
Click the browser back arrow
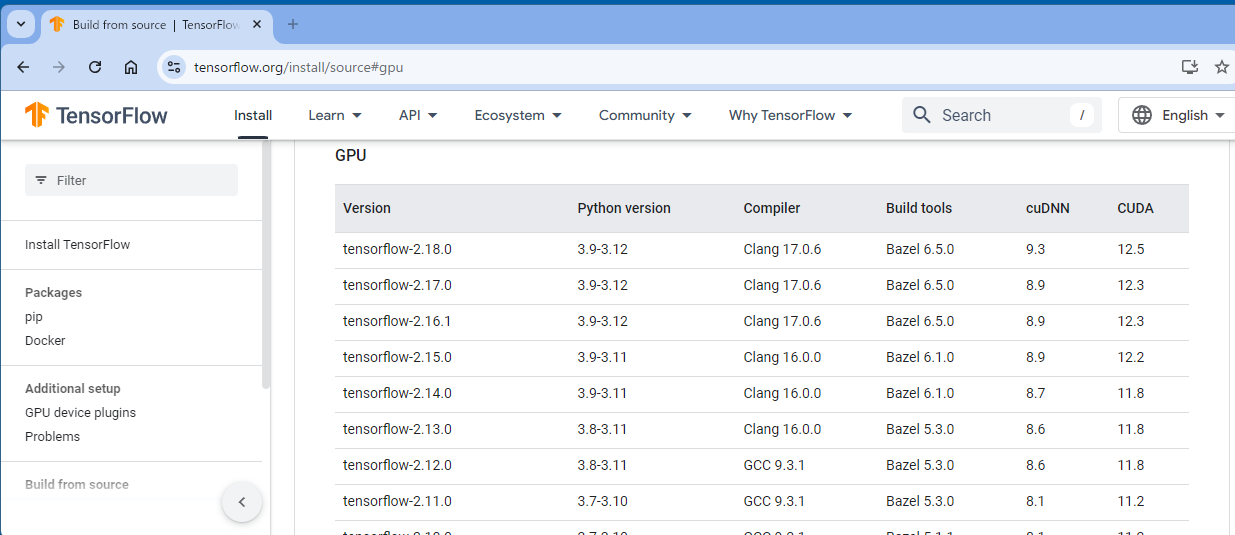coord(23,67)
